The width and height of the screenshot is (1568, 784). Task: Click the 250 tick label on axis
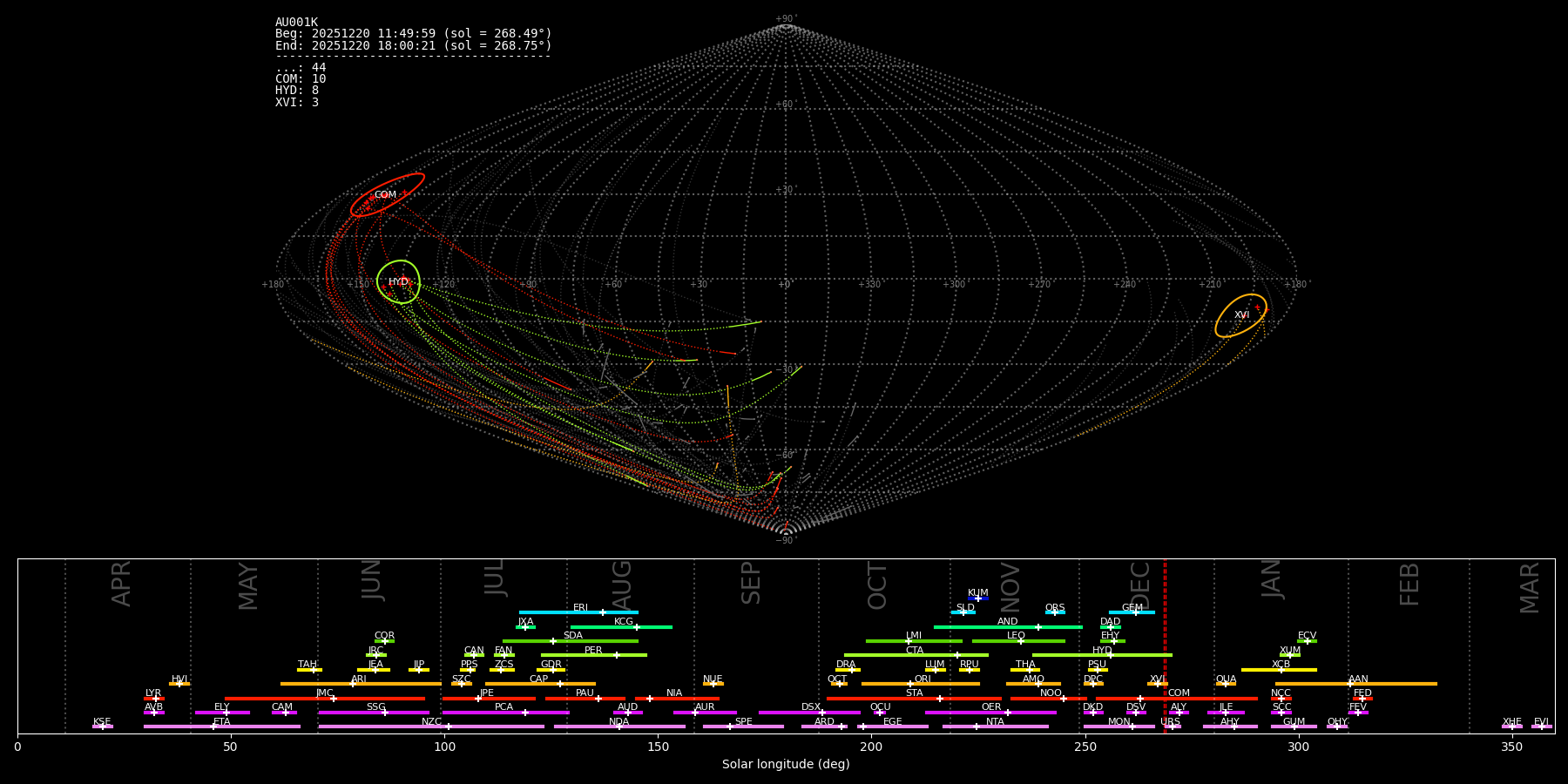[x=1085, y=747]
